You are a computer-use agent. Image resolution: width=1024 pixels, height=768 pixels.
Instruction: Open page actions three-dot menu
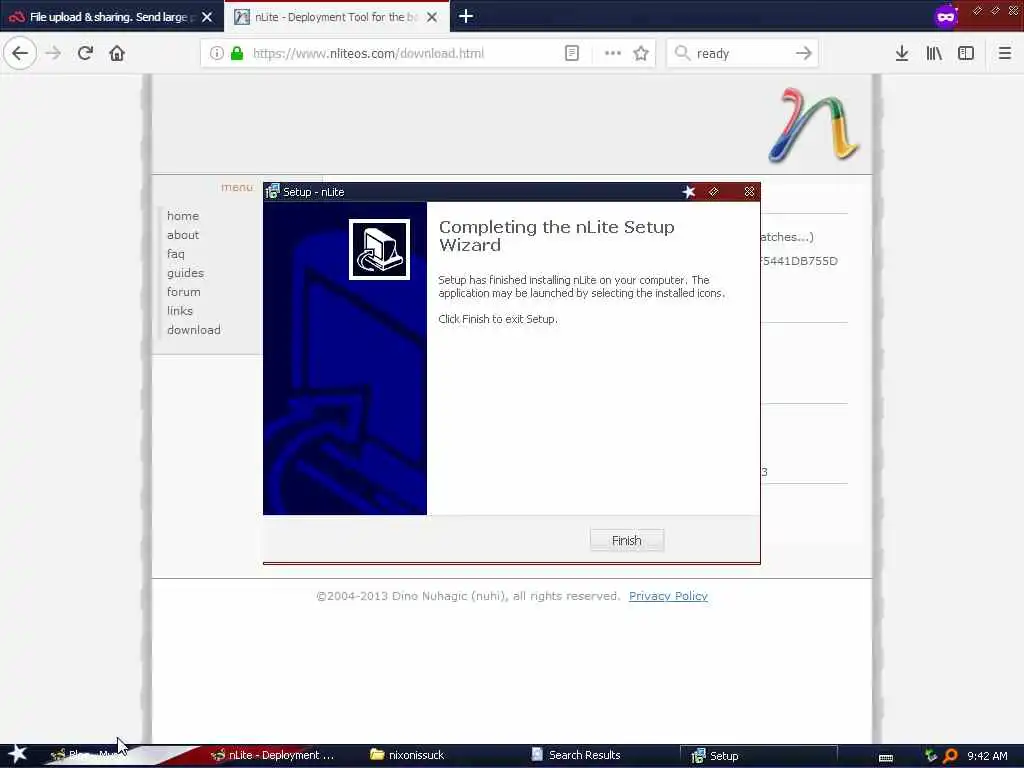click(613, 54)
